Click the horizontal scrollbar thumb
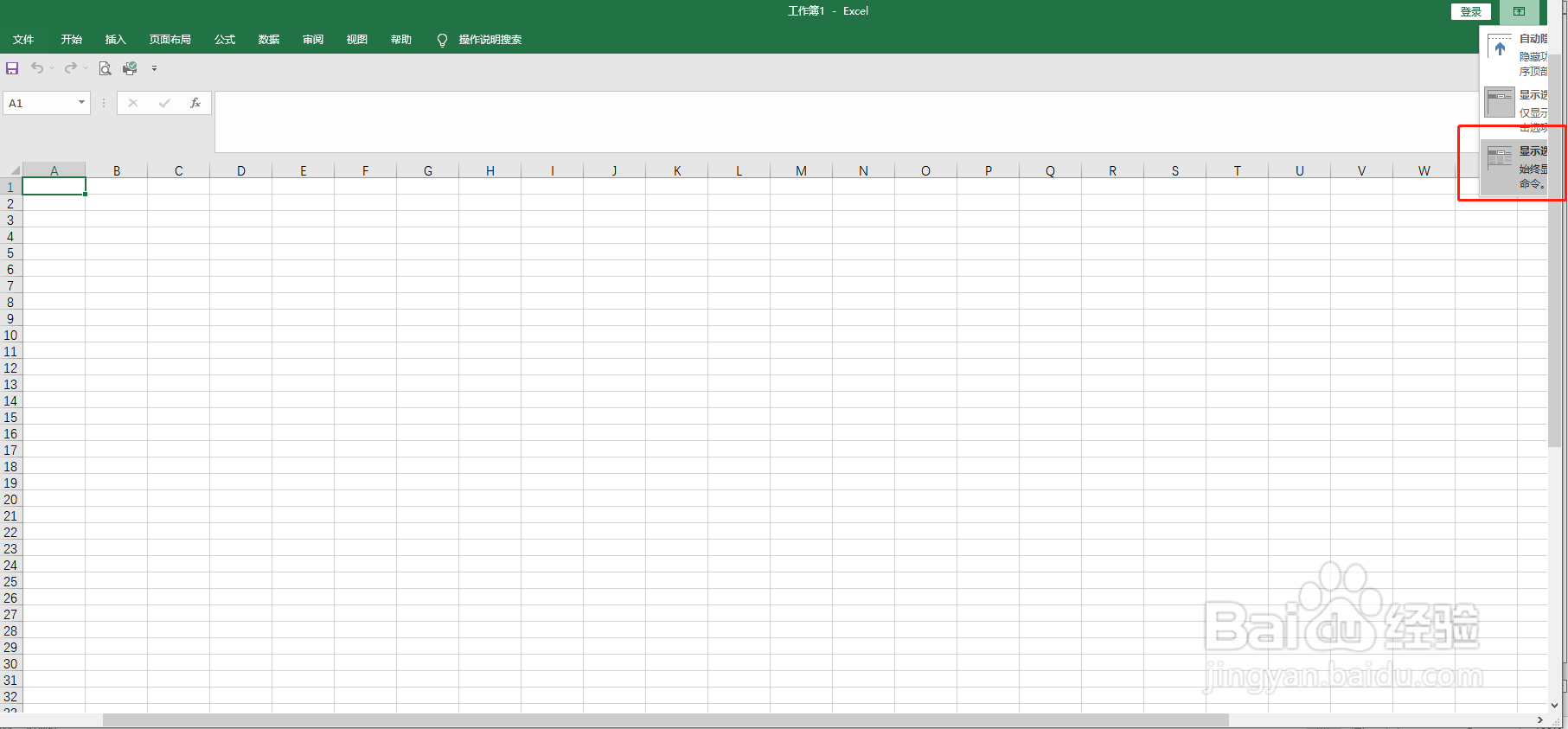 666,719
